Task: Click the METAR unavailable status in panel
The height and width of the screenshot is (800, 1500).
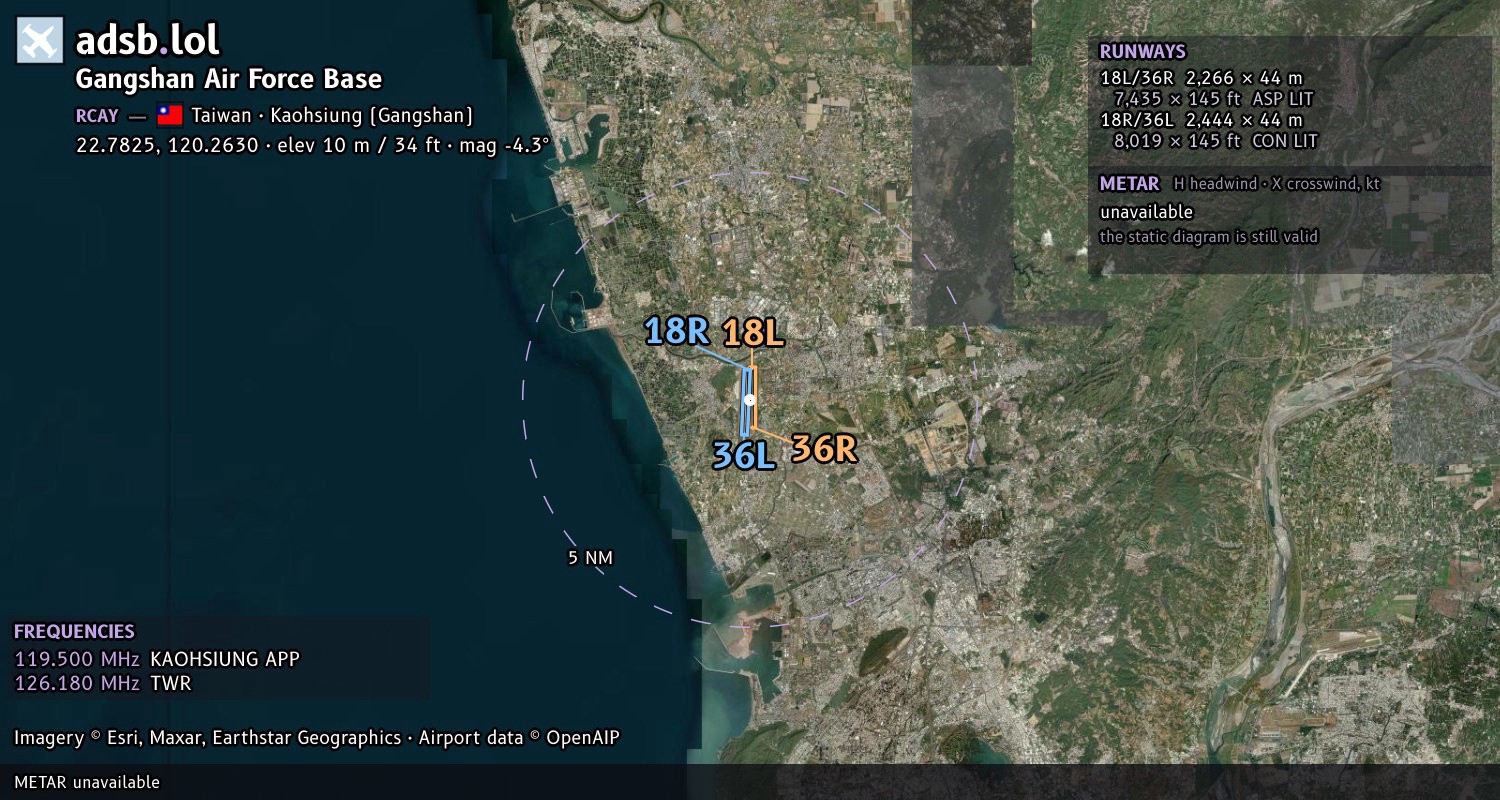Action: pos(1146,212)
